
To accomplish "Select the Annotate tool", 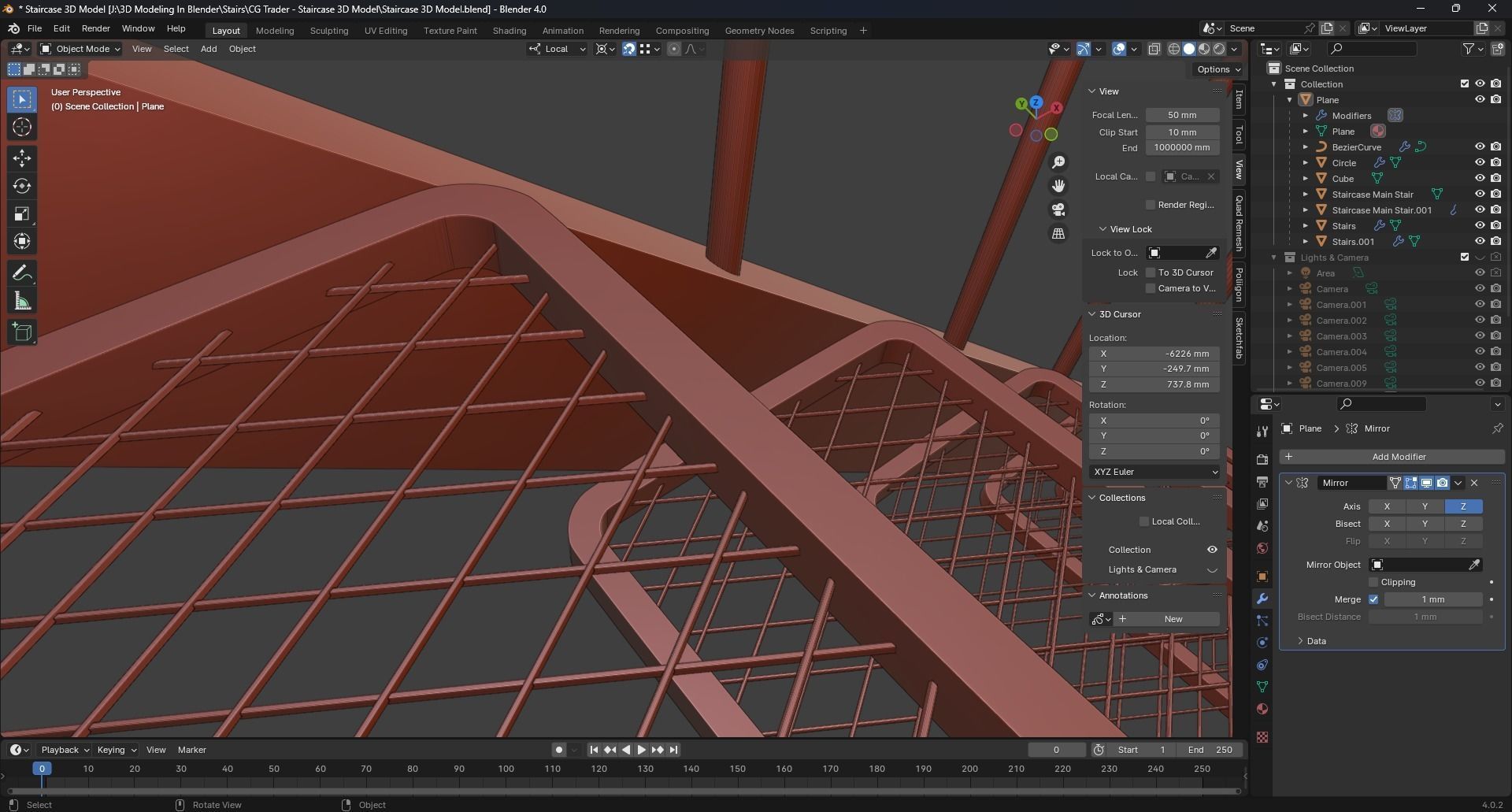I will click(22, 273).
